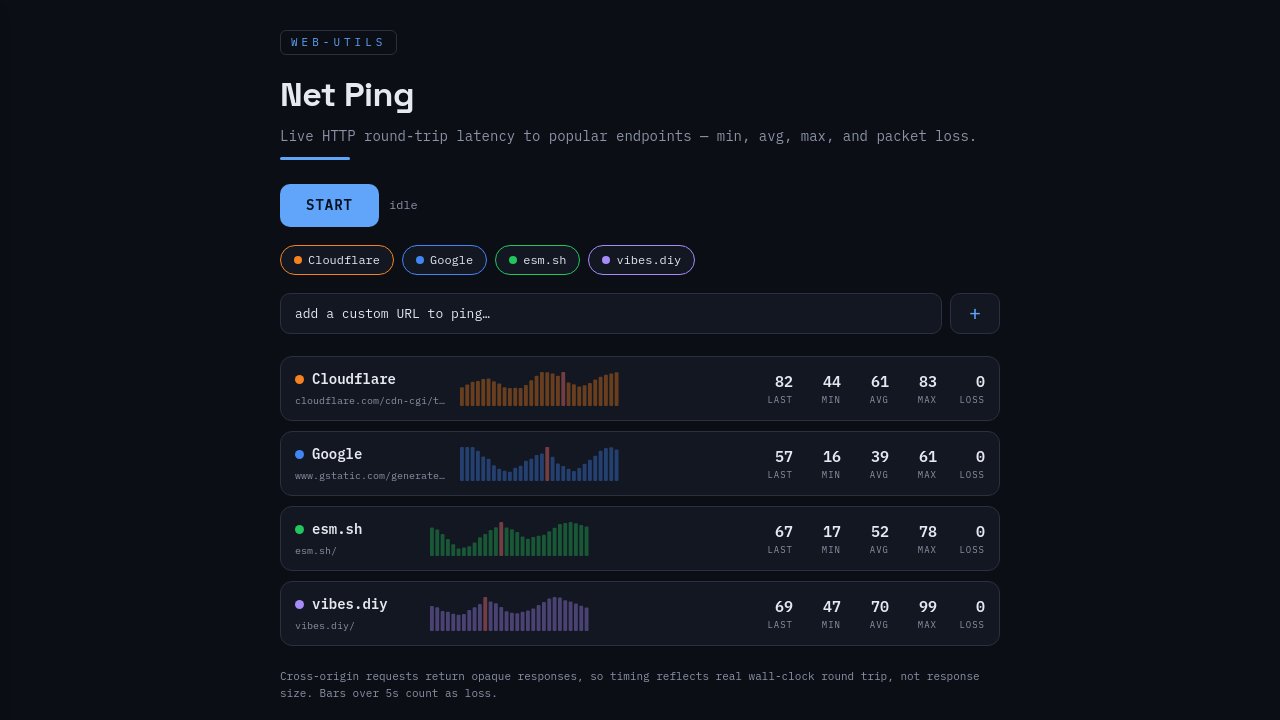Click vibes.diy's MAX value 99
The image size is (1280, 720).
coord(928,606)
